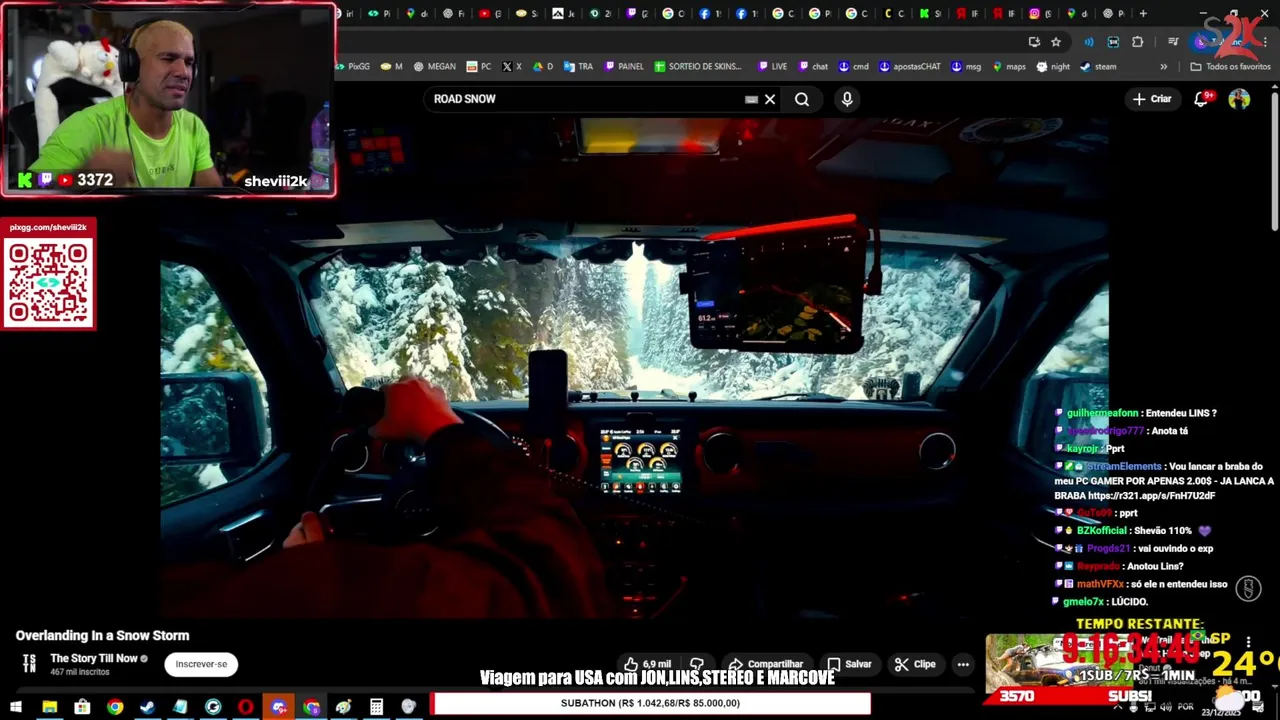Open the Chrome icon on the taskbar
The image size is (1280, 720).
[115, 707]
